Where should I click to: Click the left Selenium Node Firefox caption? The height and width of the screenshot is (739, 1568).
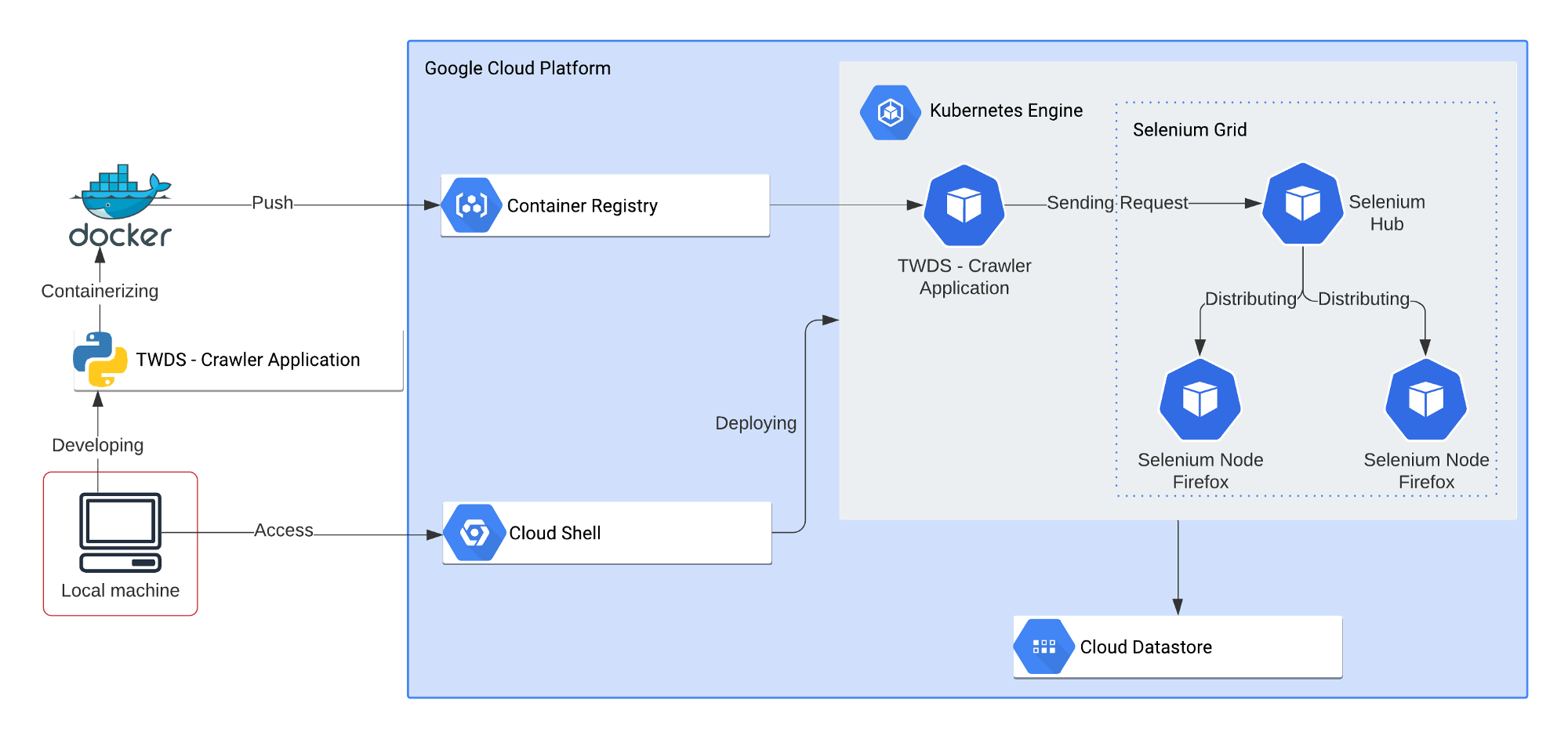1200,471
